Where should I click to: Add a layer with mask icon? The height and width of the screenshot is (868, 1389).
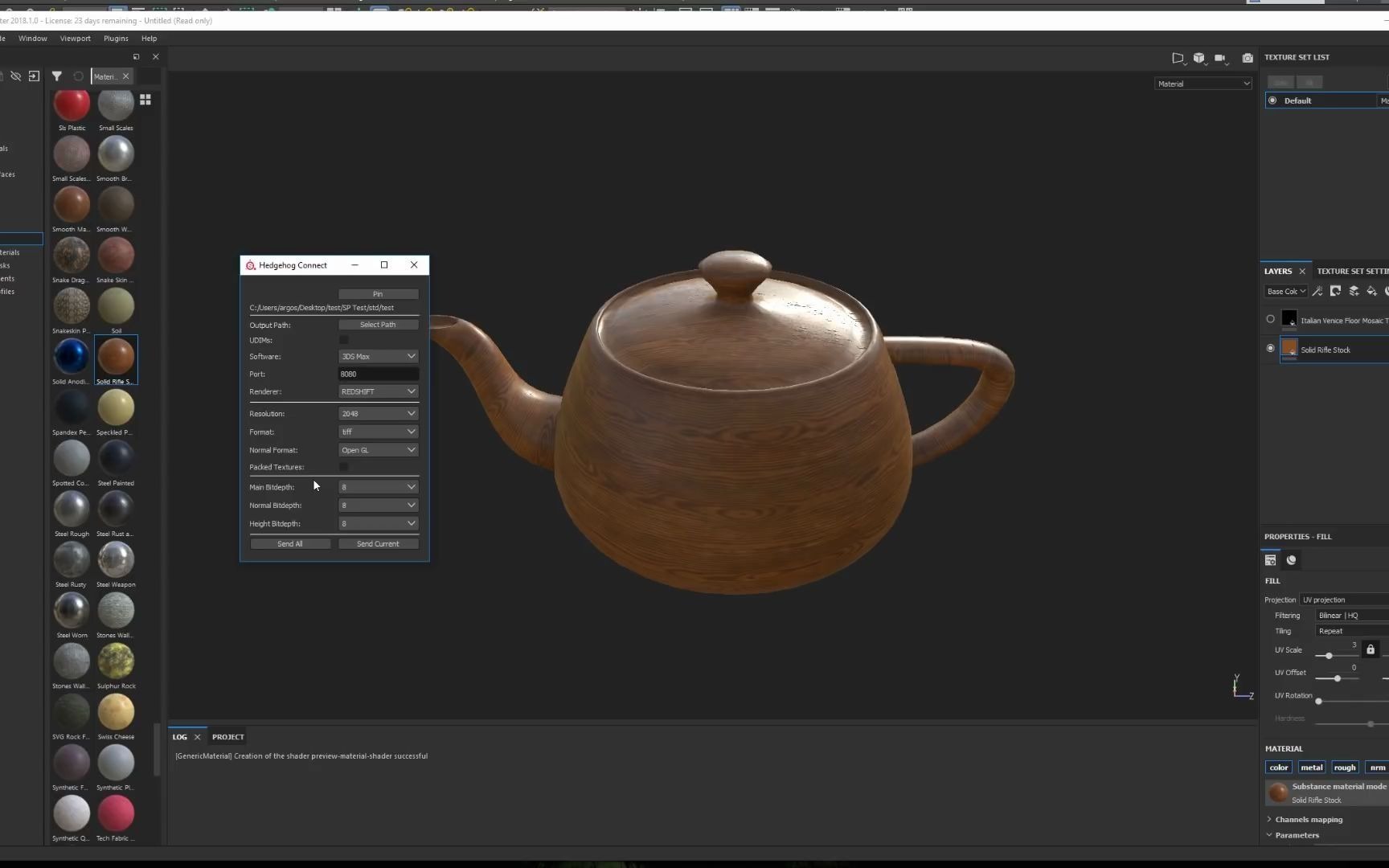[1335, 292]
